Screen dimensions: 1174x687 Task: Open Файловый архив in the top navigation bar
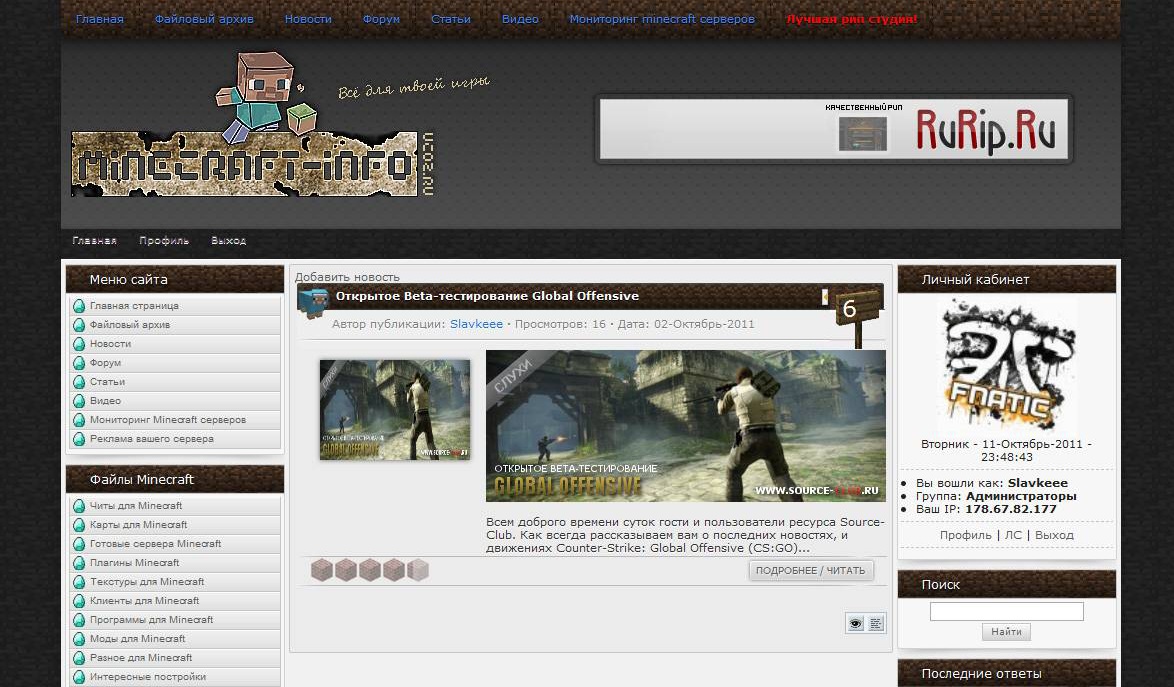tap(204, 19)
